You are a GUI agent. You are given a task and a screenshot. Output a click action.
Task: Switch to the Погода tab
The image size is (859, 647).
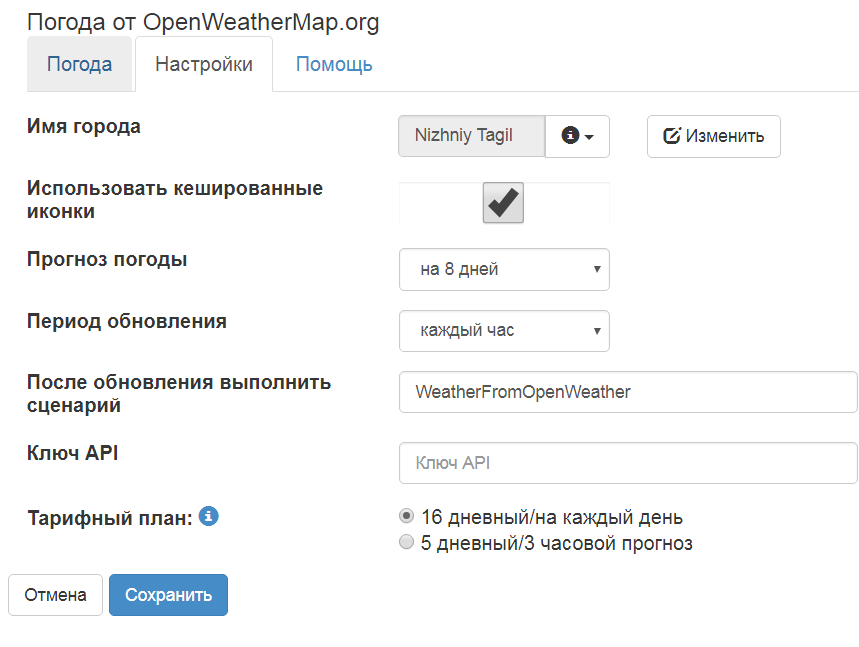pos(79,64)
